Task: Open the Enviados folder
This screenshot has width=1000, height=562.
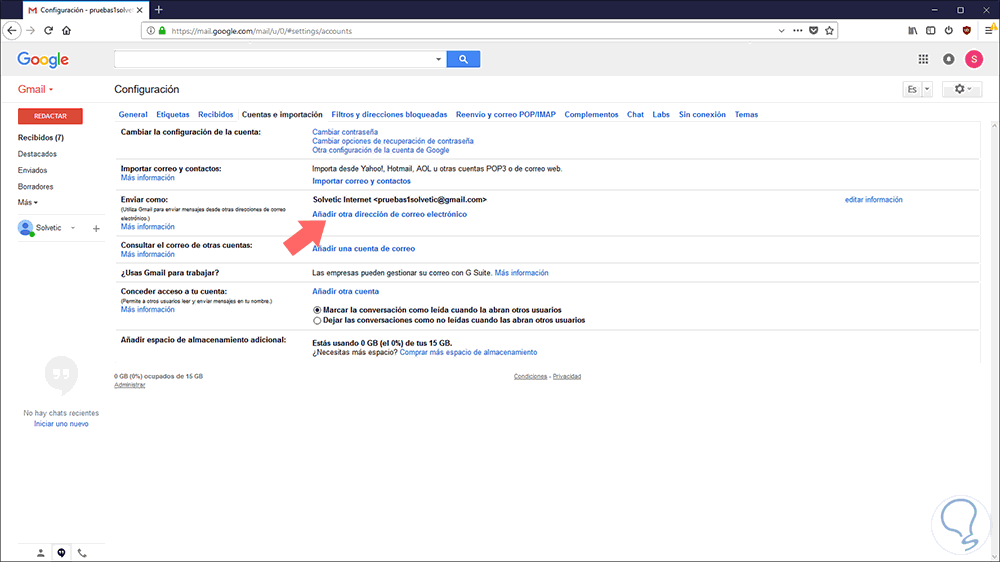Action: point(33,170)
